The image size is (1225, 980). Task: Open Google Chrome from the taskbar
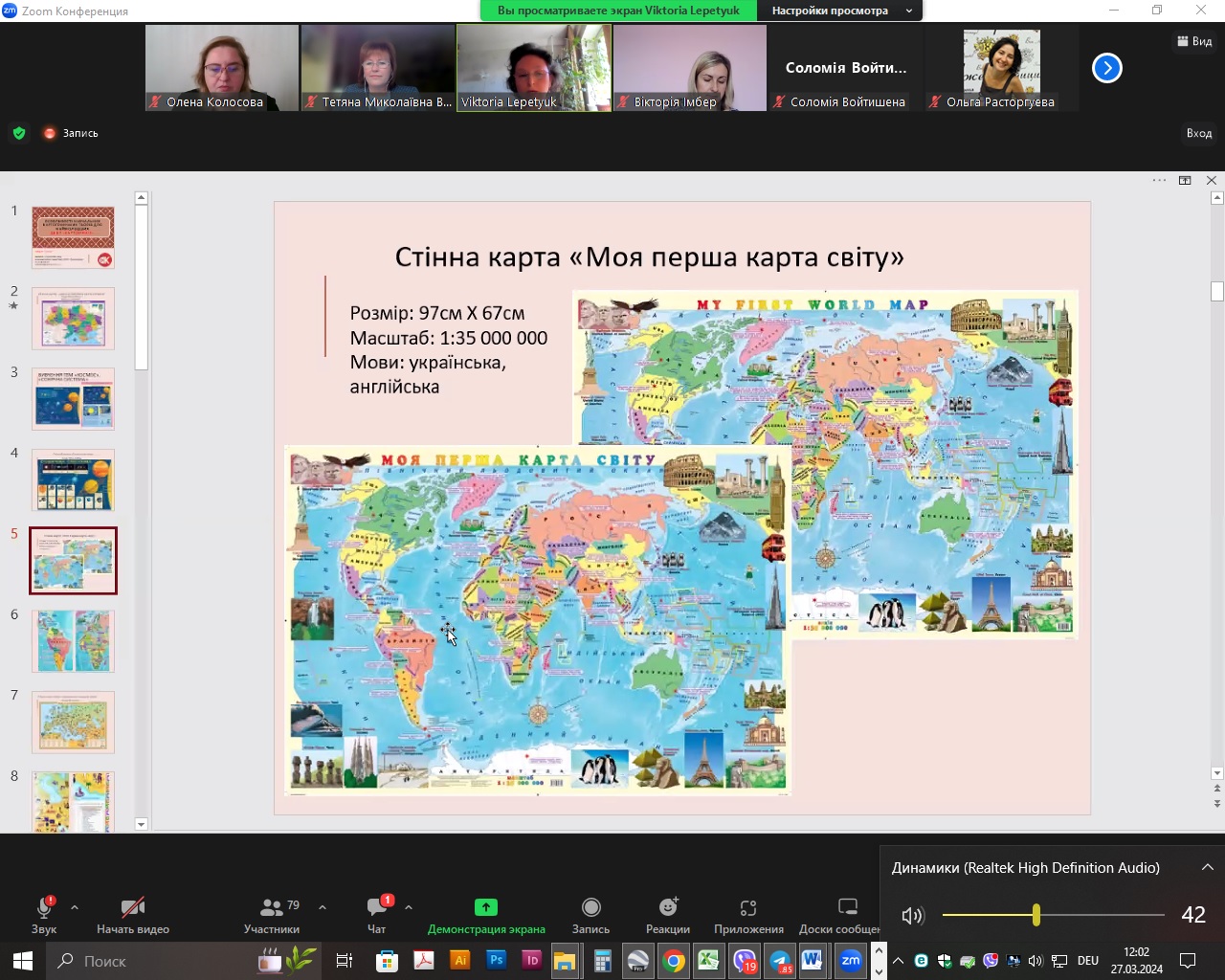click(674, 961)
